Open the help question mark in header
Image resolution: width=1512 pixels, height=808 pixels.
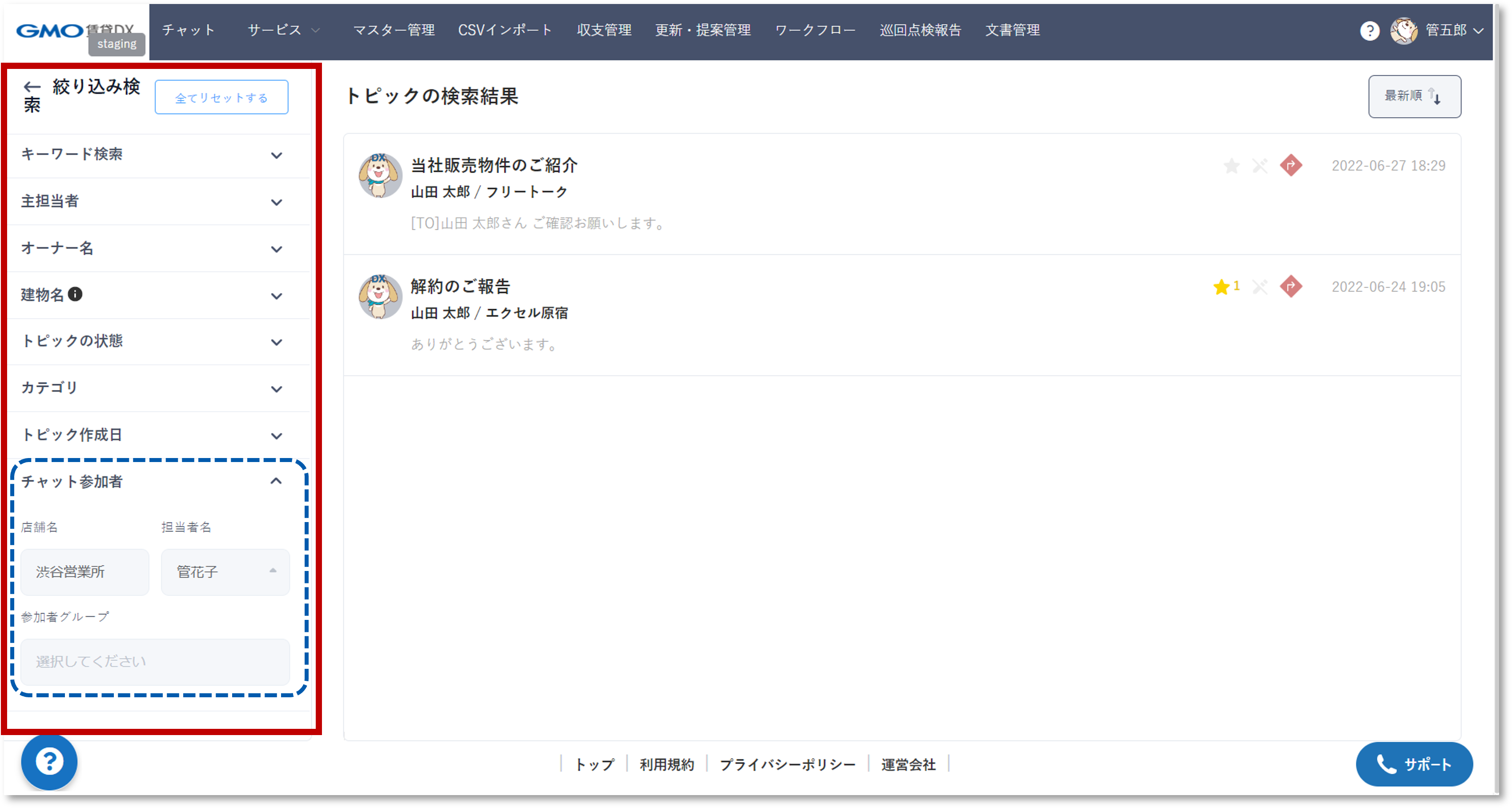click(1369, 31)
